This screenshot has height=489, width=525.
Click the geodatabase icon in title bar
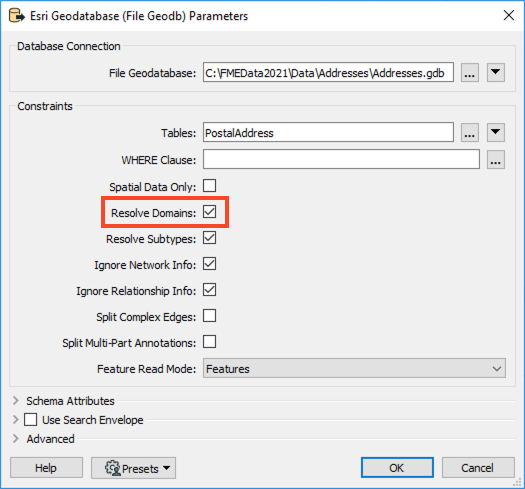(16, 16)
